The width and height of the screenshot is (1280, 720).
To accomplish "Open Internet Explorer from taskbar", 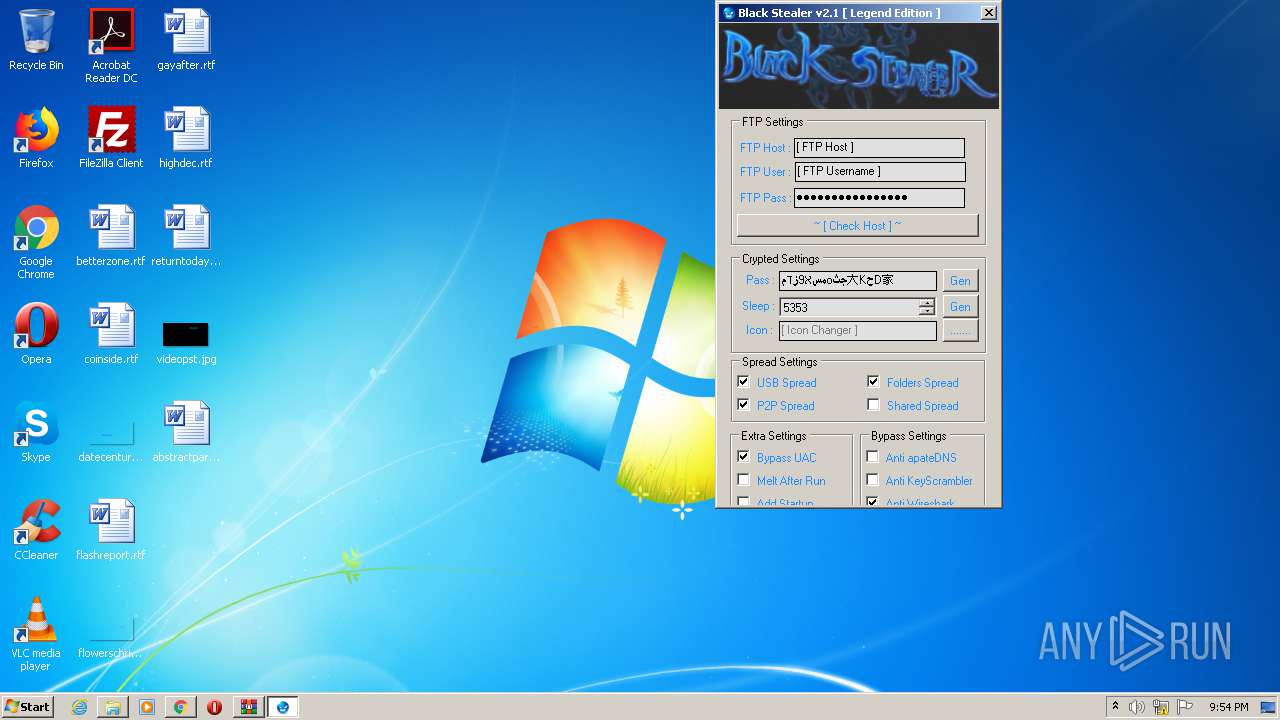I will [x=79, y=707].
